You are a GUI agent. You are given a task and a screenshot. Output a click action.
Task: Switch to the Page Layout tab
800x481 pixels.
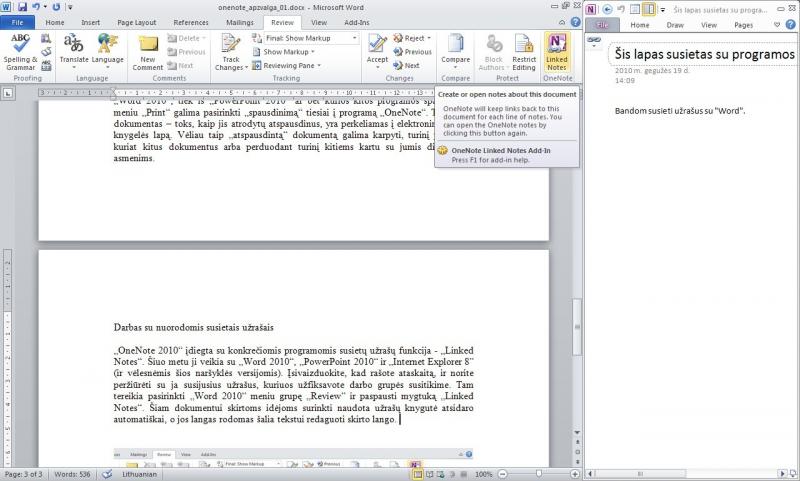point(137,22)
